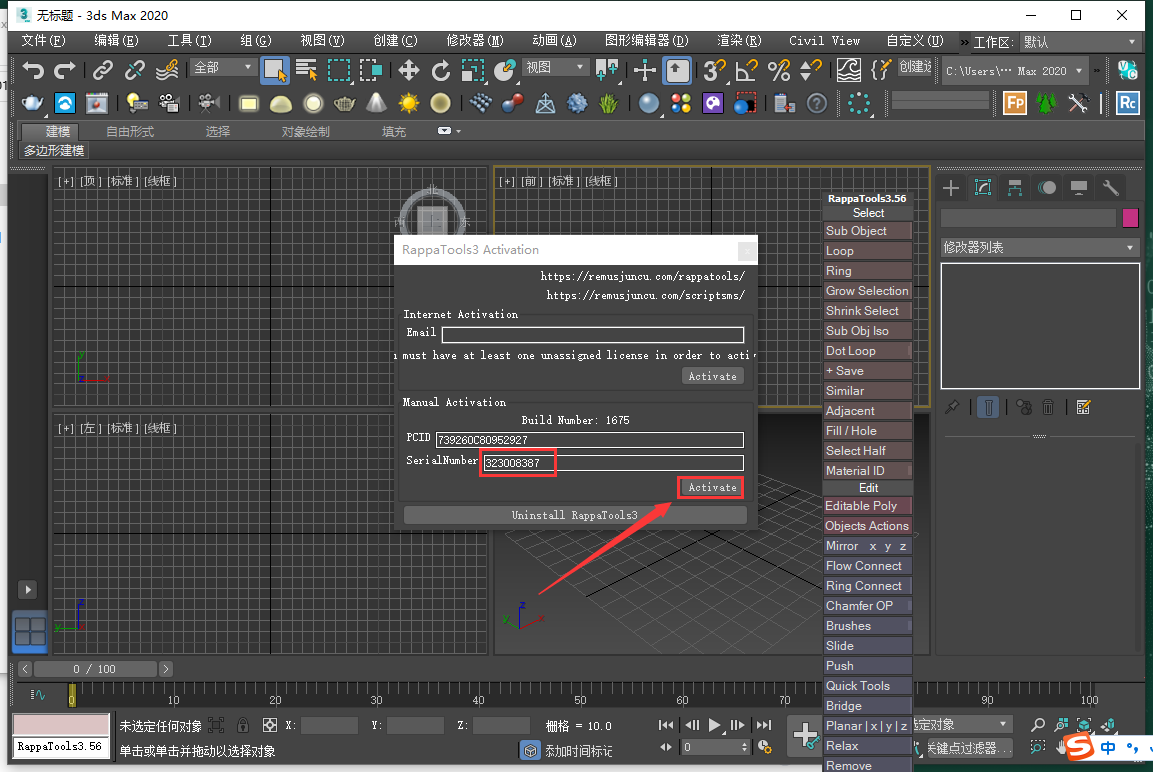
Task: Select the Link objects tool
Action: (x=102, y=71)
